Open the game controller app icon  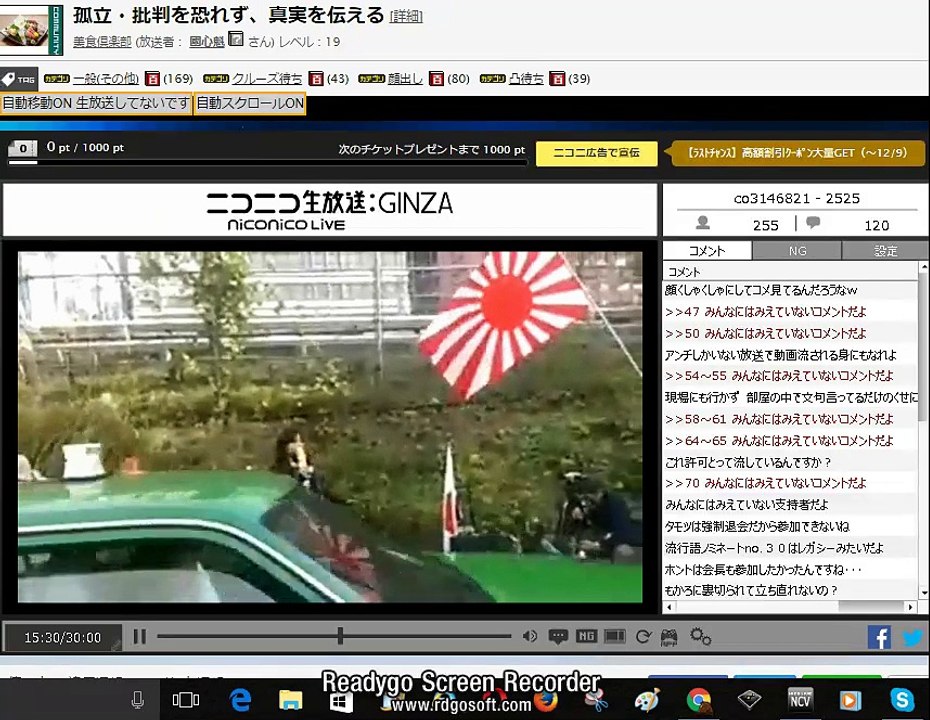(669, 638)
